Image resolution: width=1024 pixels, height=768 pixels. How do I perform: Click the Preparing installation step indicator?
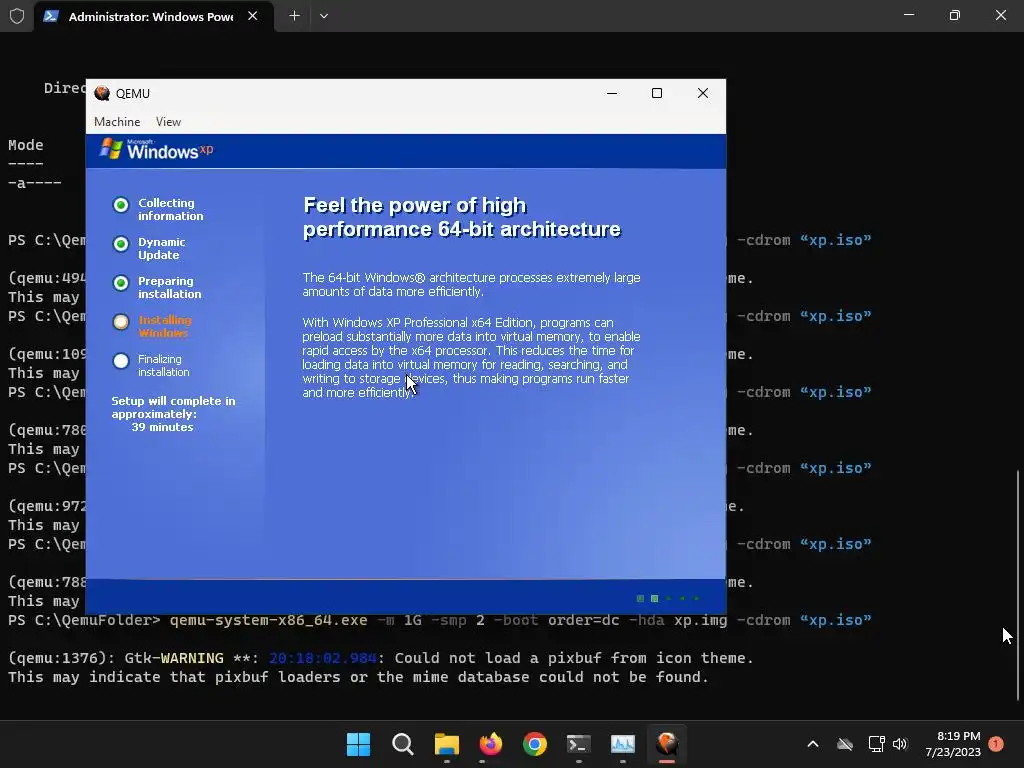pos(121,283)
